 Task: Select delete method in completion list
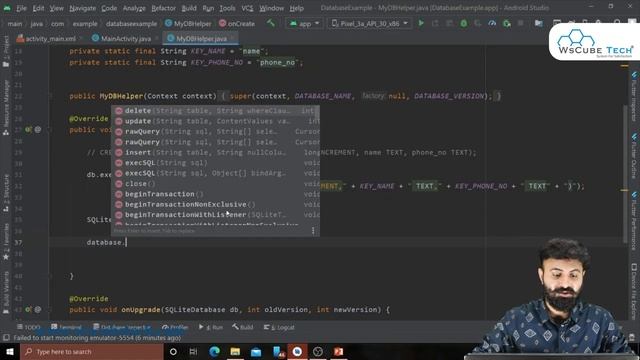click(216, 111)
